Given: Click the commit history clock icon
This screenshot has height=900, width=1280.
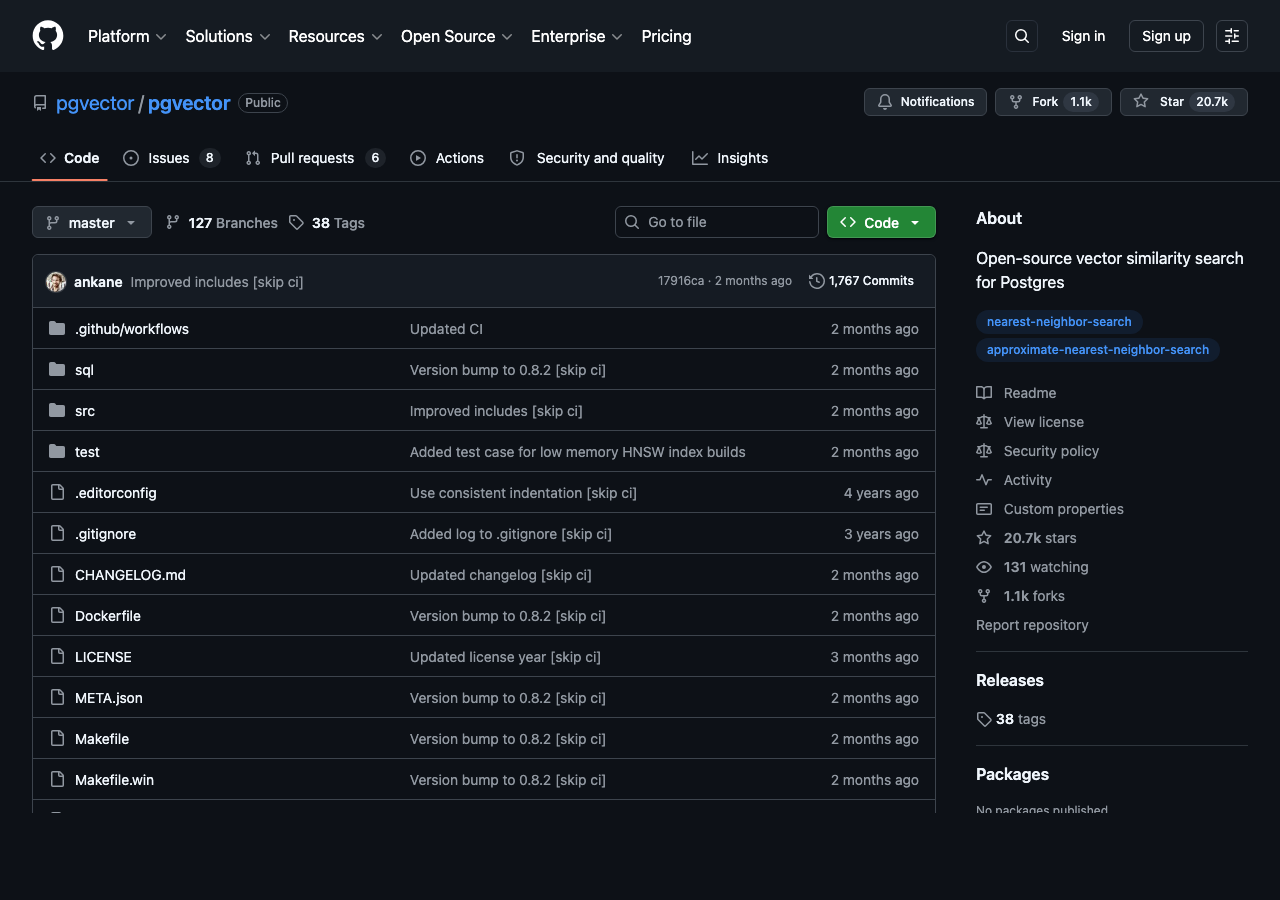Looking at the screenshot, I should click(x=816, y=281).
